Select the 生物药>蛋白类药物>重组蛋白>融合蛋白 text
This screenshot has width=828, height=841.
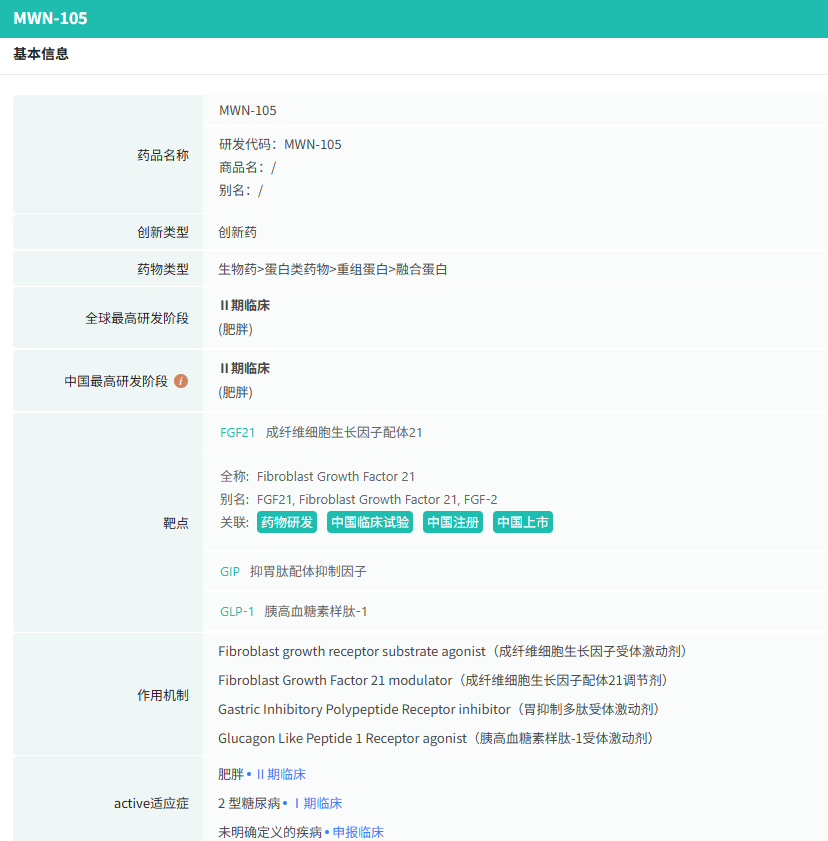[x=332, y=269]
